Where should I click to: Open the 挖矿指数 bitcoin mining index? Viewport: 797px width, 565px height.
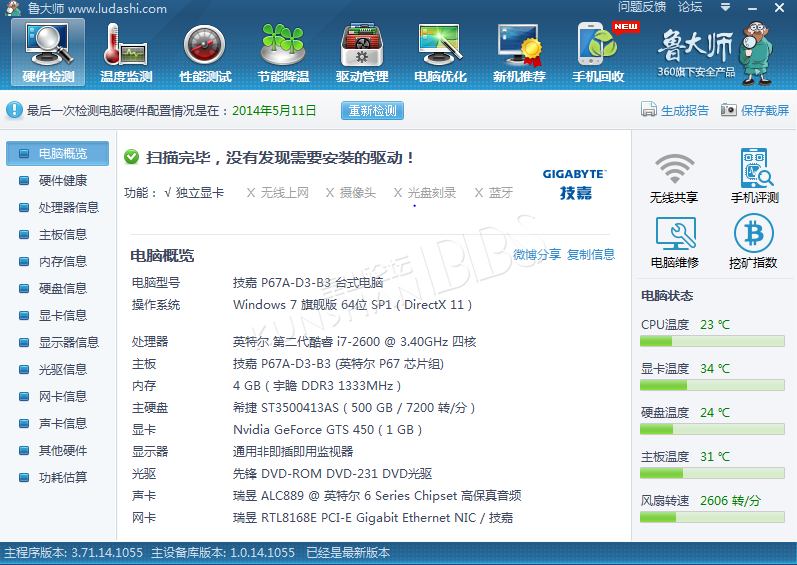[x=754, y=243]
